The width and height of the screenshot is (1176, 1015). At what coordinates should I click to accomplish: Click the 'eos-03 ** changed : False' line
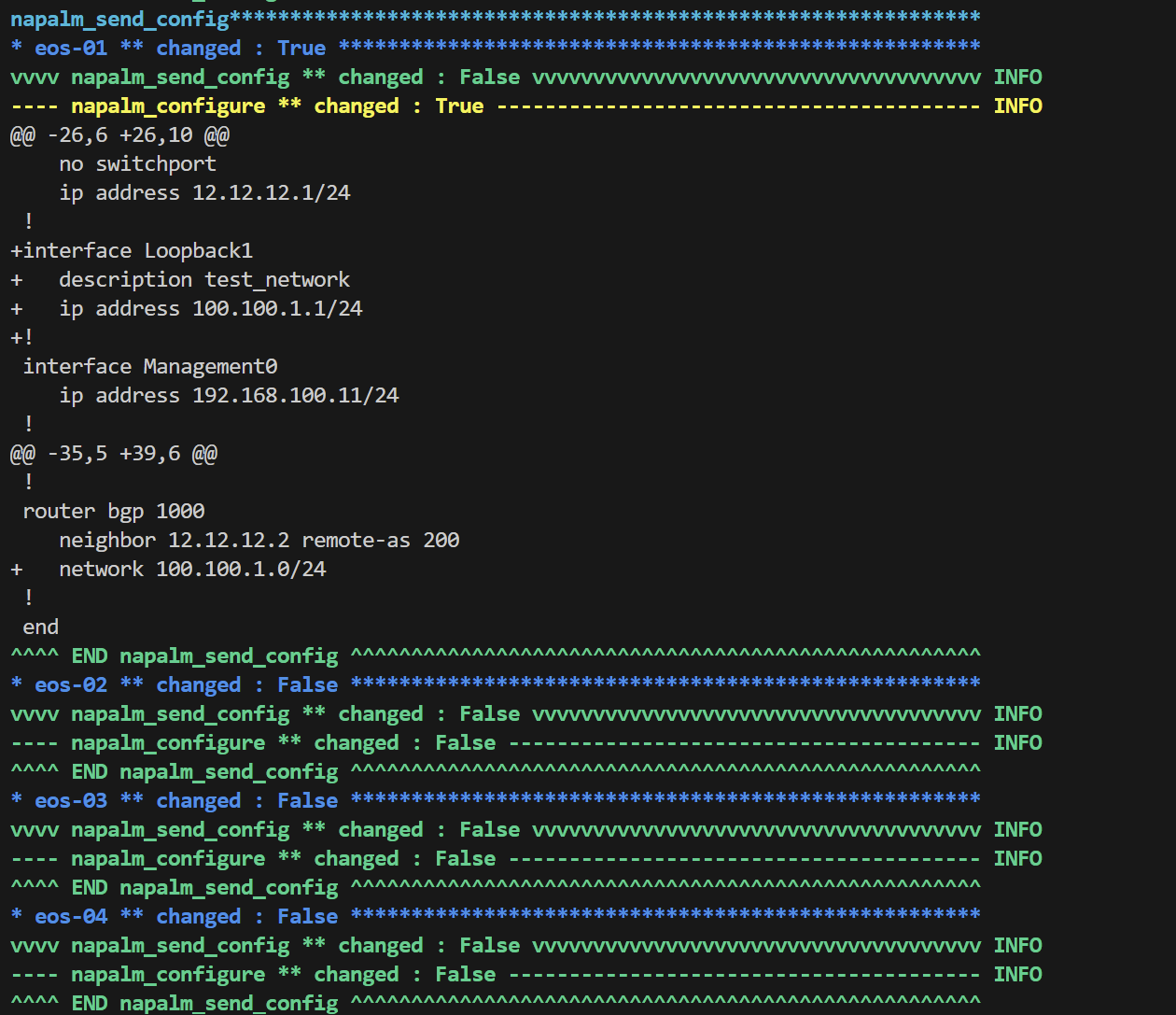496,800
